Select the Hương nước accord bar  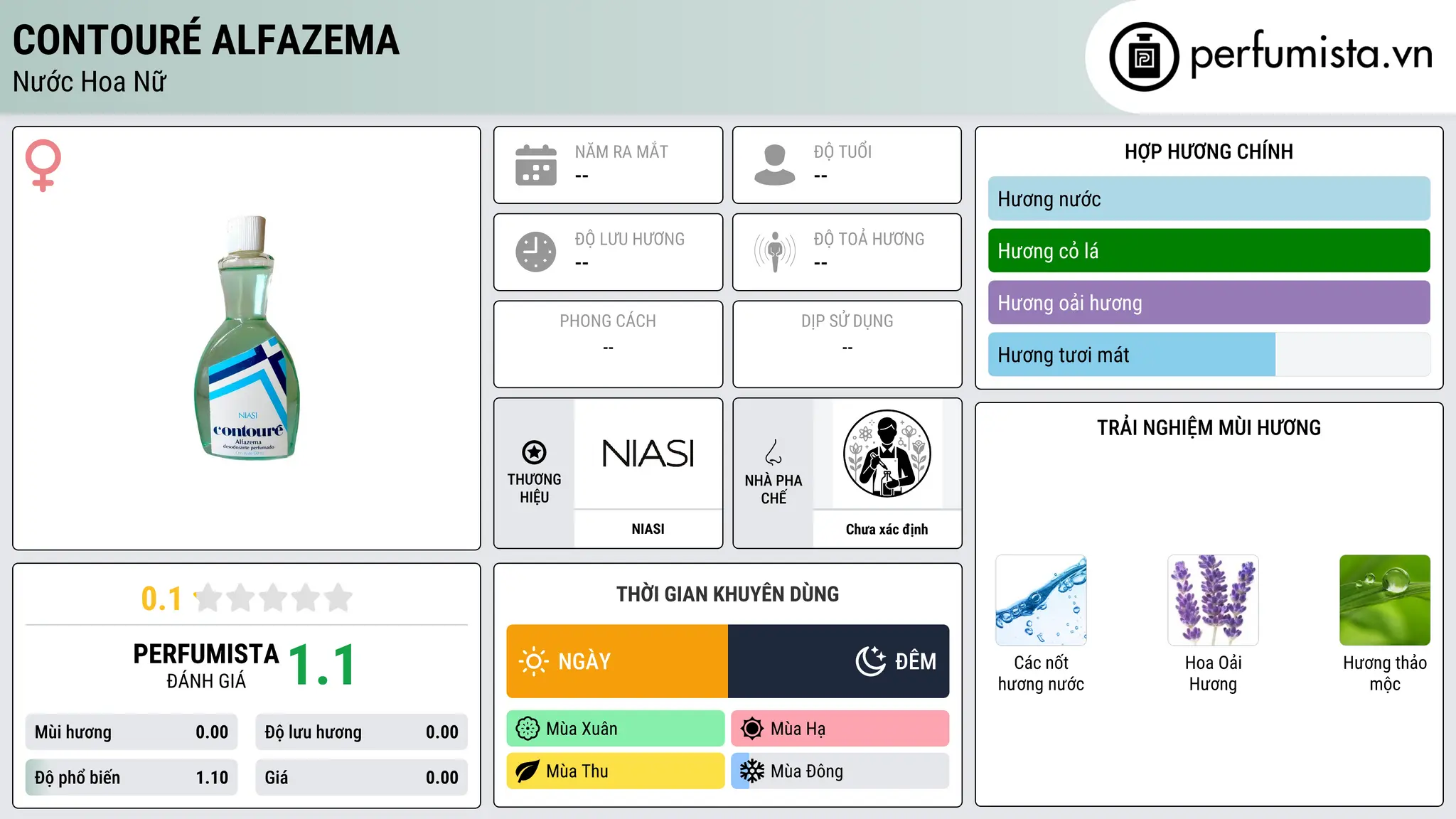click(x=1209, y=199)
